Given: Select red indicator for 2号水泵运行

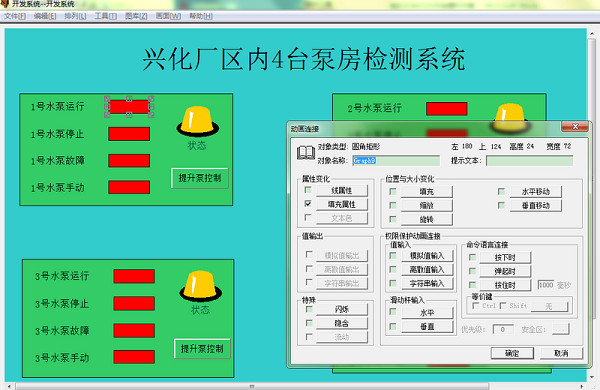Looking at the screenshot, I should point(447,109).
